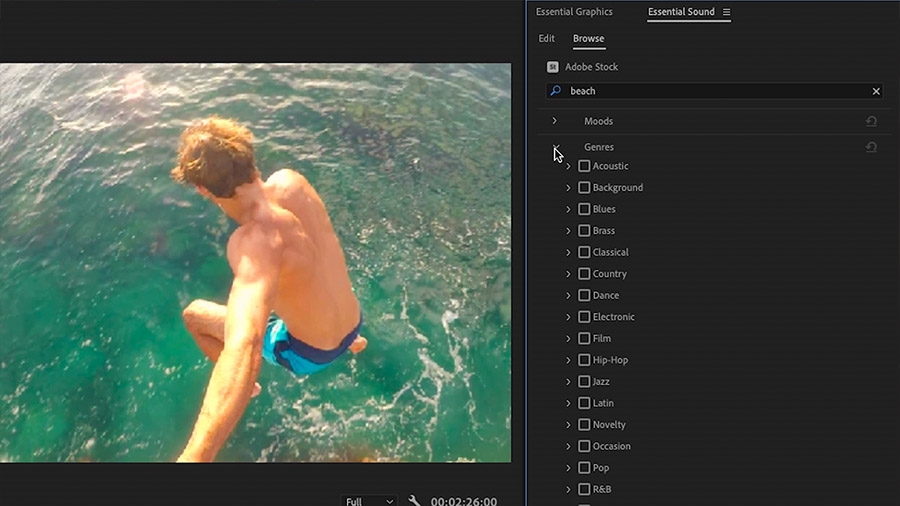The image size is (900, 506).
Task: Clear the beach search text
Action: 876,91
